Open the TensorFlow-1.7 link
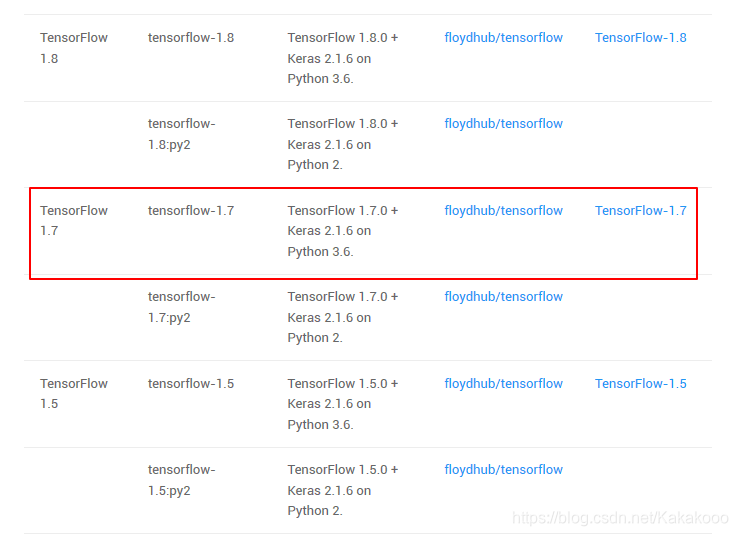This screenshot has width=738, height=536. (641, 211)
